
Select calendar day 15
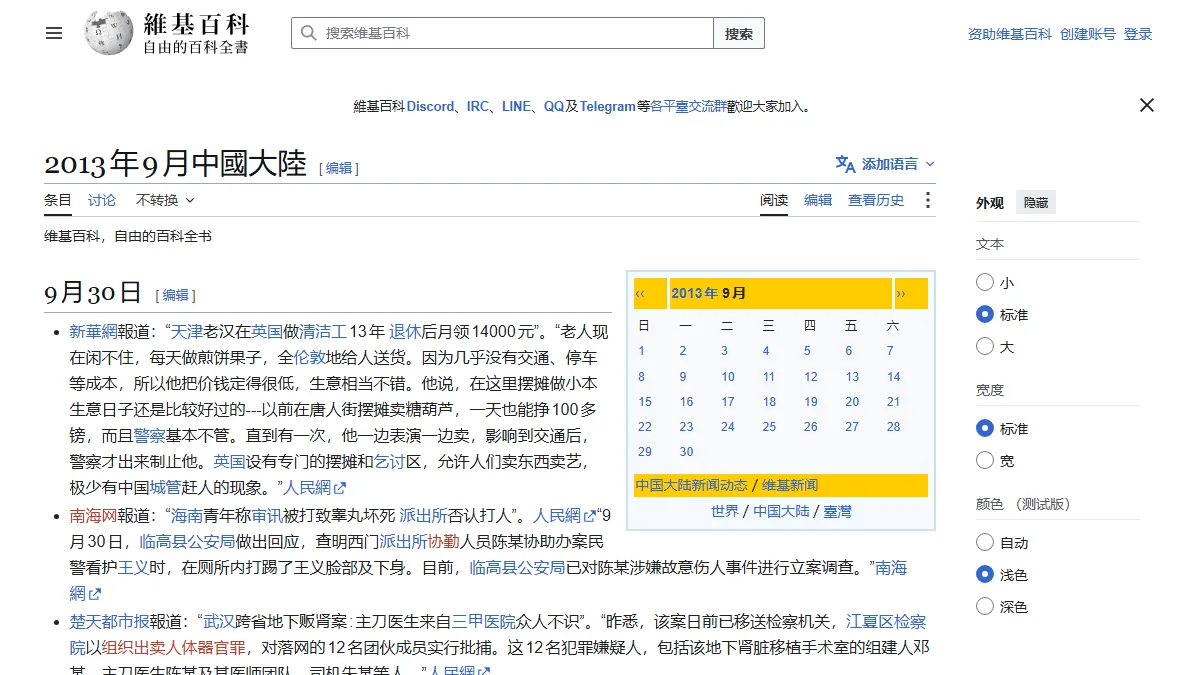click(645, 402)
